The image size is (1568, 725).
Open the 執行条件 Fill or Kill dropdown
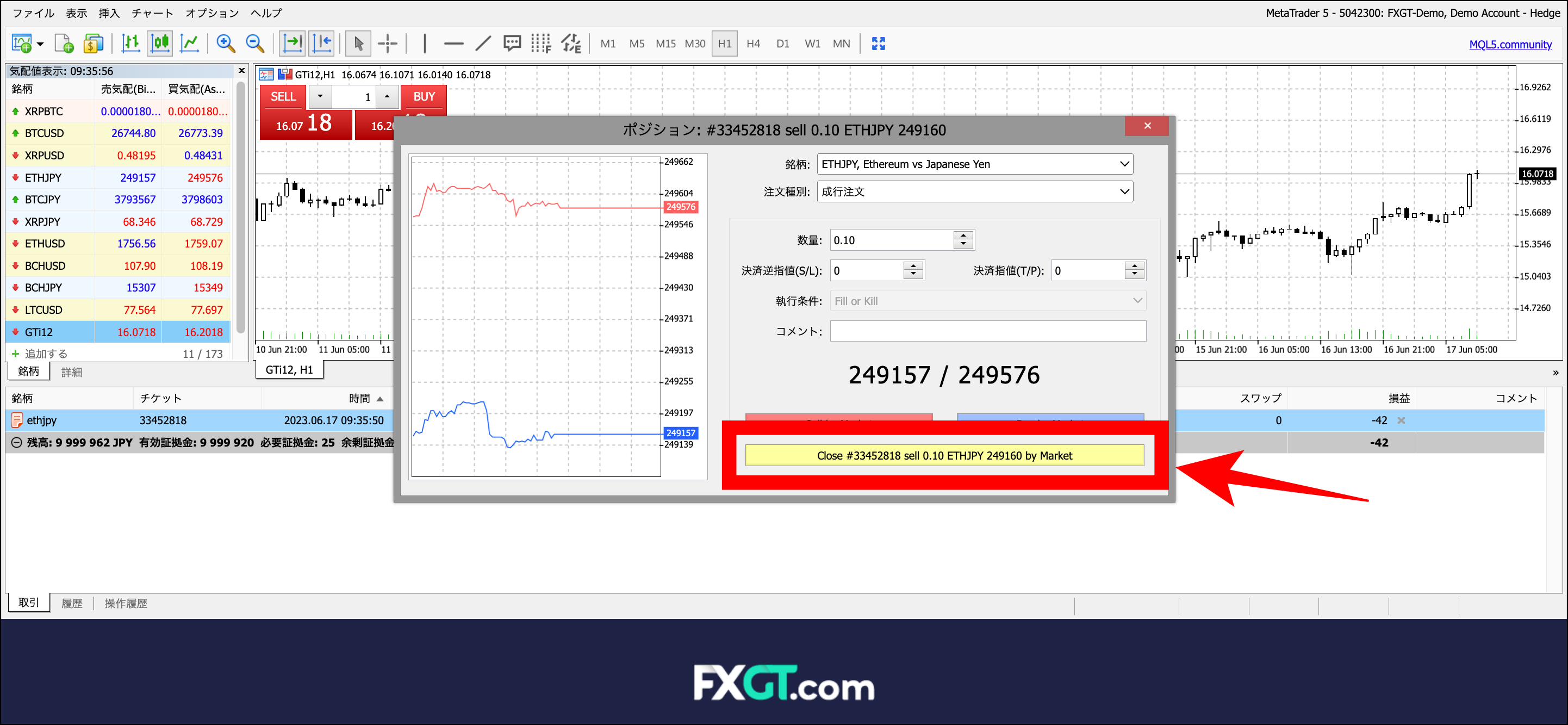[x=988, y=301]
